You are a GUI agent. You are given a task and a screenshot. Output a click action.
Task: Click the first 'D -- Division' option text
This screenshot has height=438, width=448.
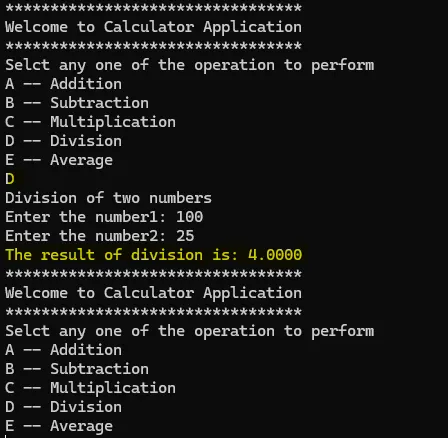pyautogui.click(x=63, y=141)
